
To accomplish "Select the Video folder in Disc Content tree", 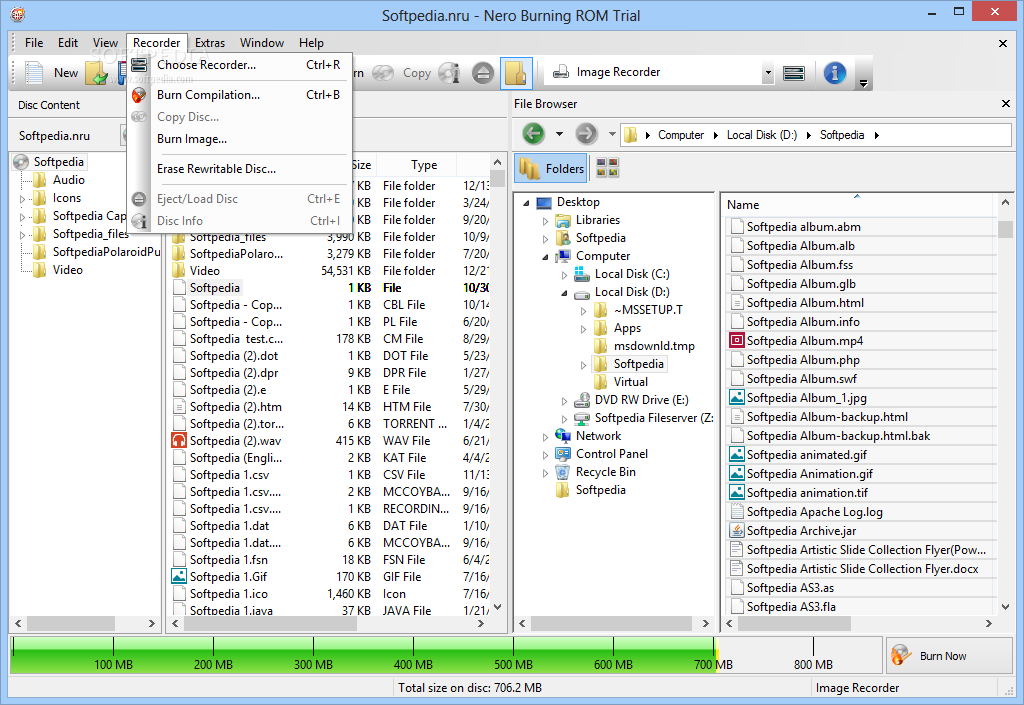I will pos(67,270).
